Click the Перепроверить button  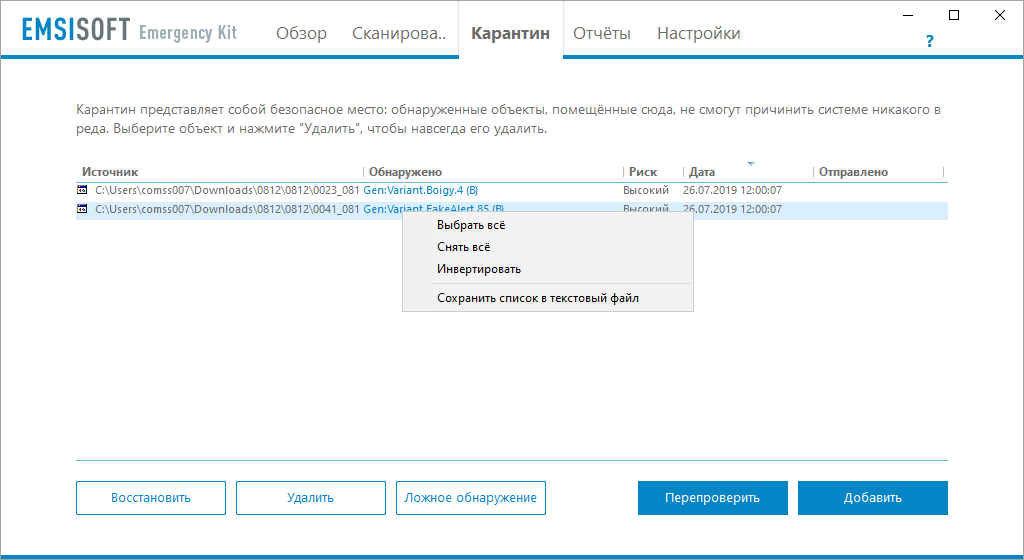712,498
